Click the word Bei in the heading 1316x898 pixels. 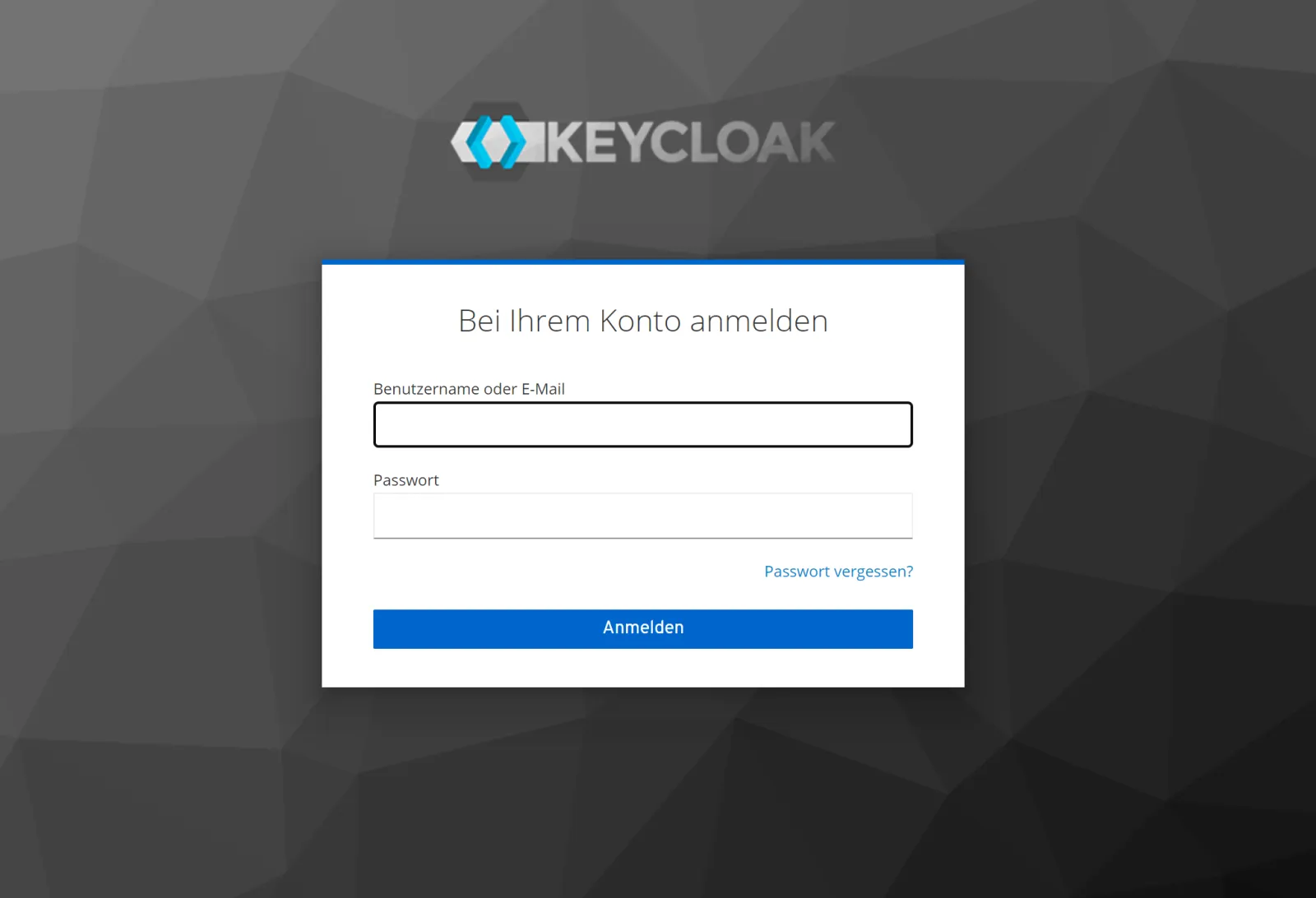pos(480,321)
